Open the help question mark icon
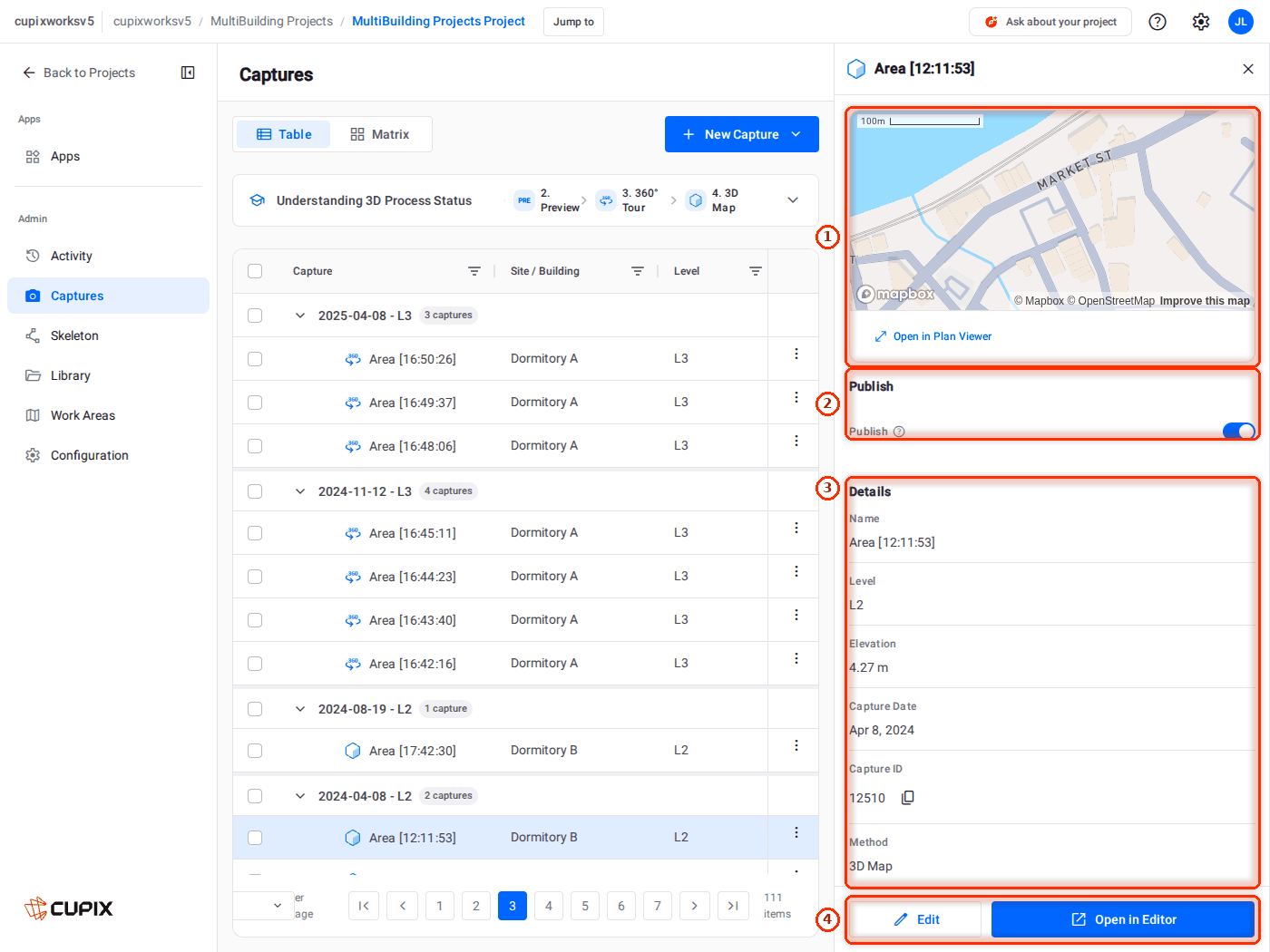 pyautogui.click(x=1158, y=22)
